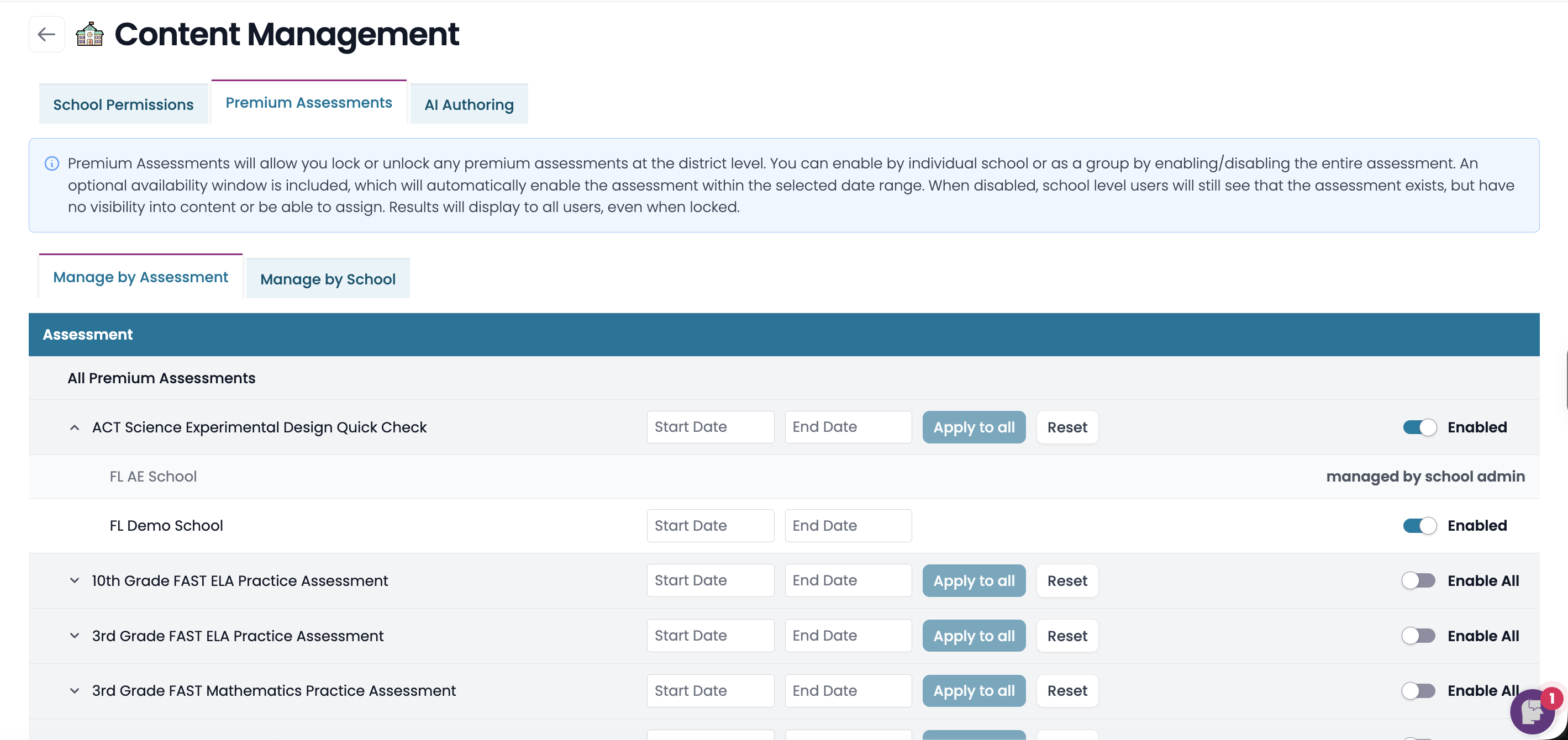Open the chat widget with notification badge
The image size is (1568, 740).
pyautogui.click(x=1533, y=711)
